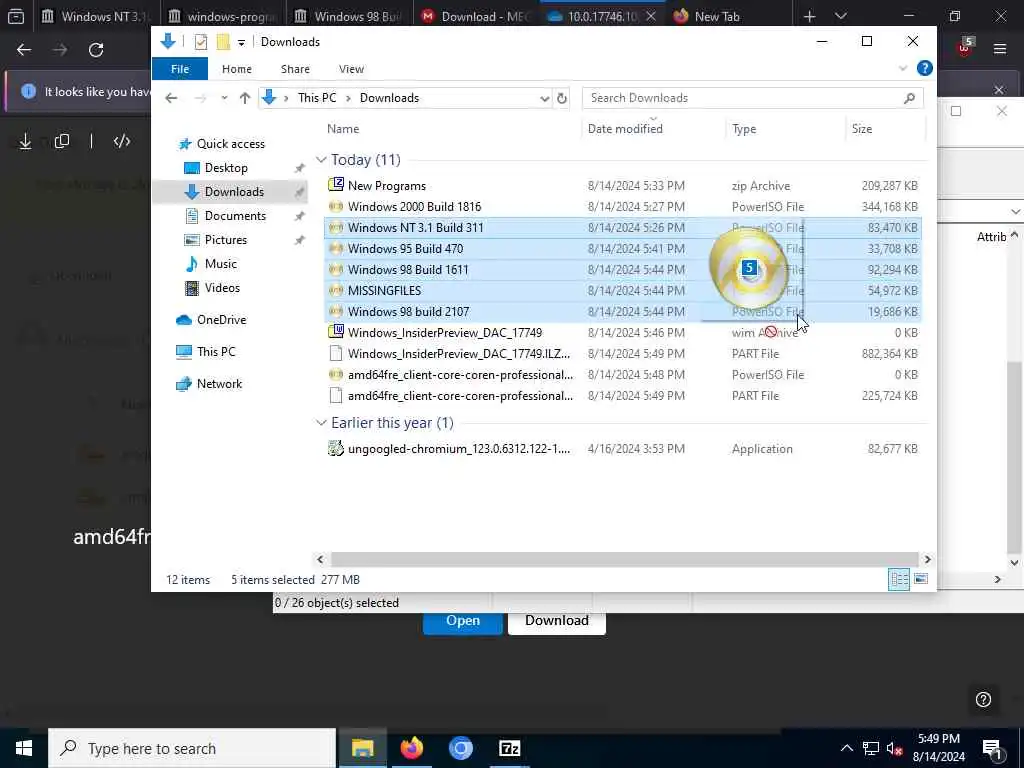
Task: Click the horizontal scrollbar in Explorer
Action: click(x=623, y=560)
